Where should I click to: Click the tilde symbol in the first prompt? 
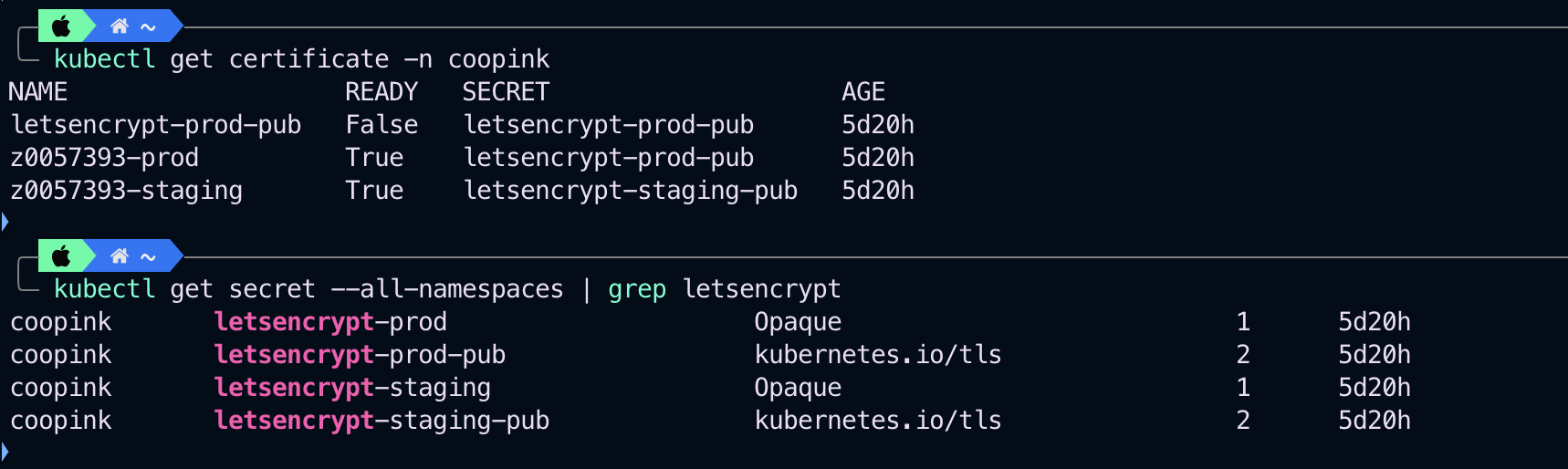pos(148,27)
